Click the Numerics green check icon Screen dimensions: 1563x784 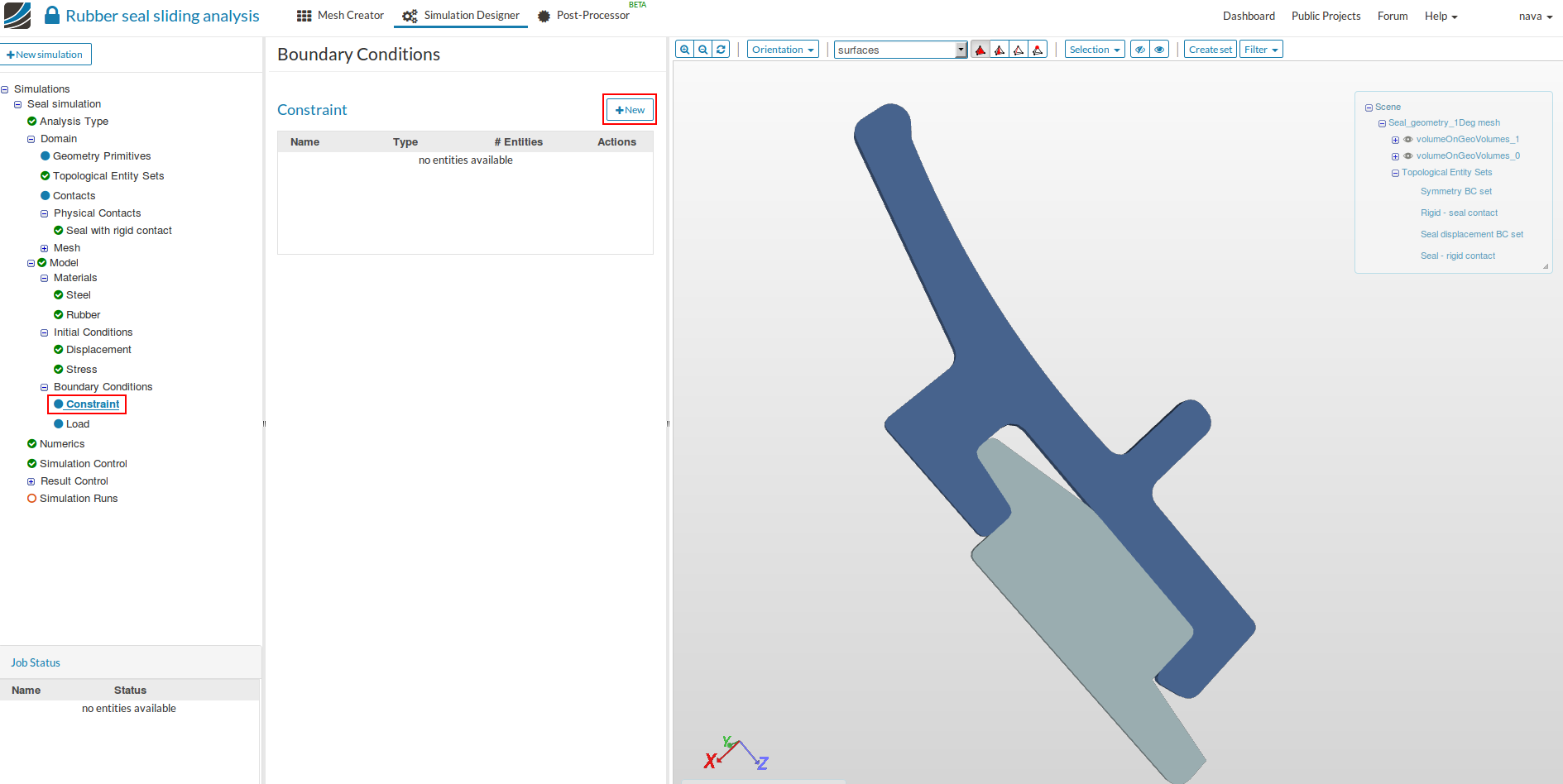pyautogui.click(x=32, y=444)
